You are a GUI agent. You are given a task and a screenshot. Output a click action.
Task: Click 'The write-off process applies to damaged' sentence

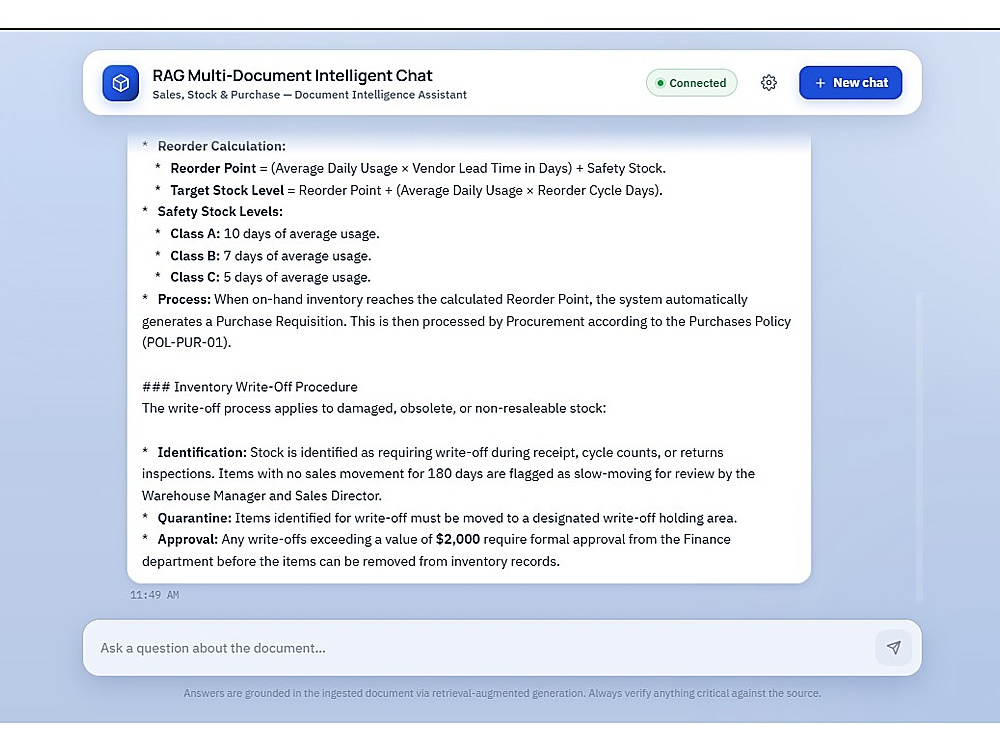coord(374,408)
